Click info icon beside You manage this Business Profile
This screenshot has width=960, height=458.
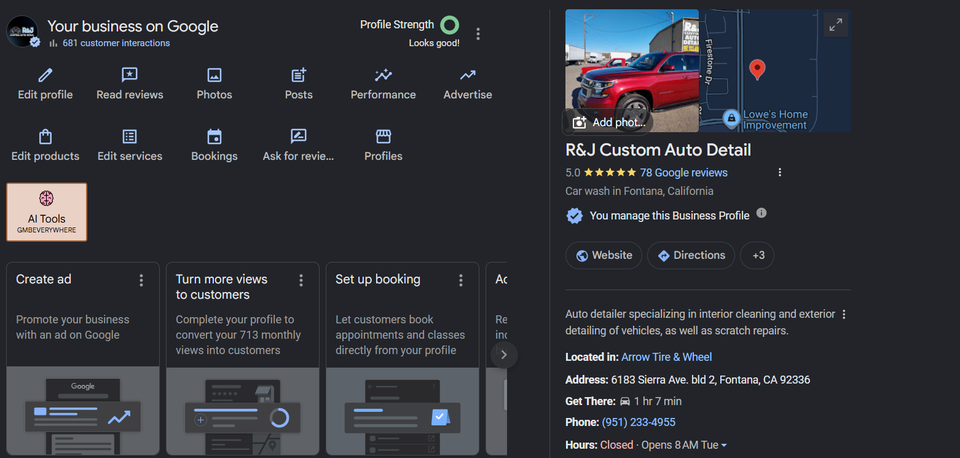tap(761, 213)
